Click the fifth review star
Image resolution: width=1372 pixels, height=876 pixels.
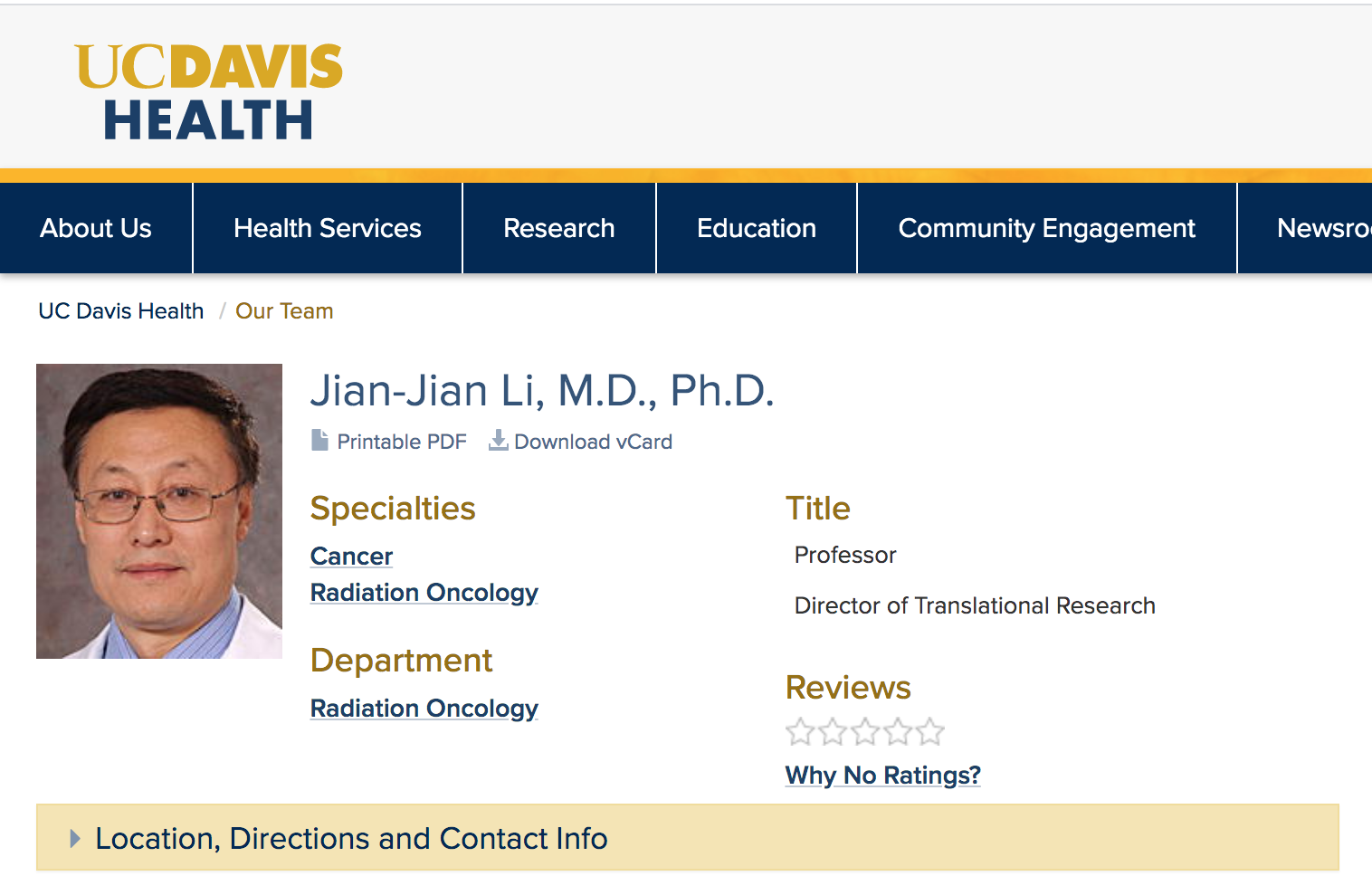(929, 731)
